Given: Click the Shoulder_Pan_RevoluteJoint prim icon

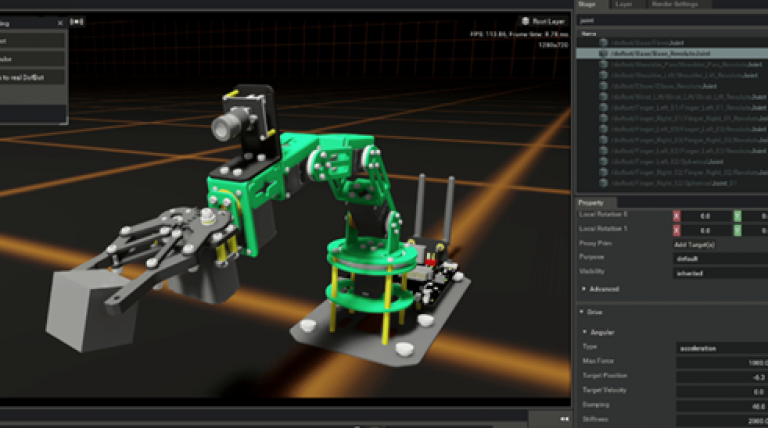Looking at the screenshot, I should click(603, 64).
